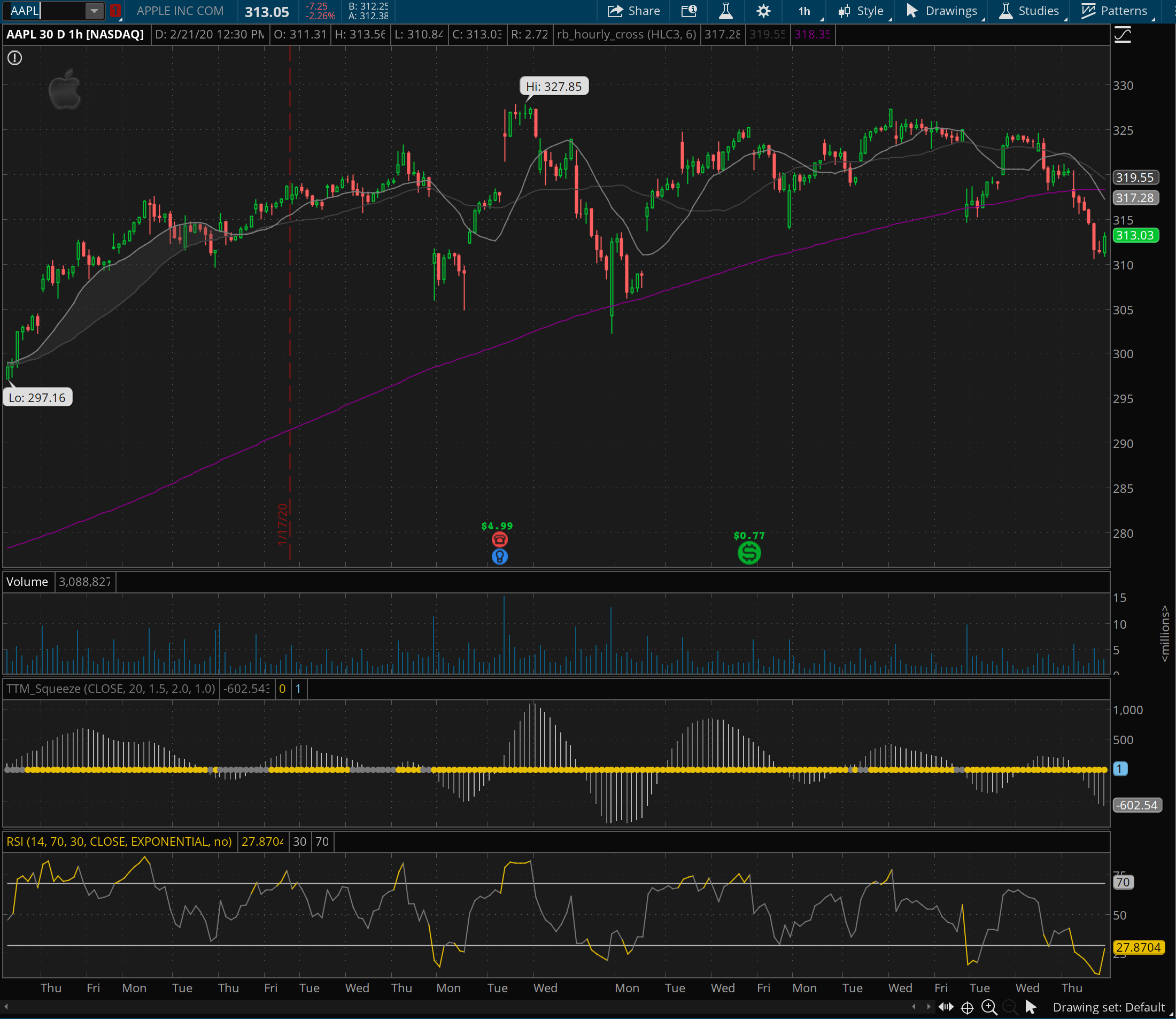Click the blue lightbulb event icon
Screen dimensions: 1176x1019
tap(499, 557)
